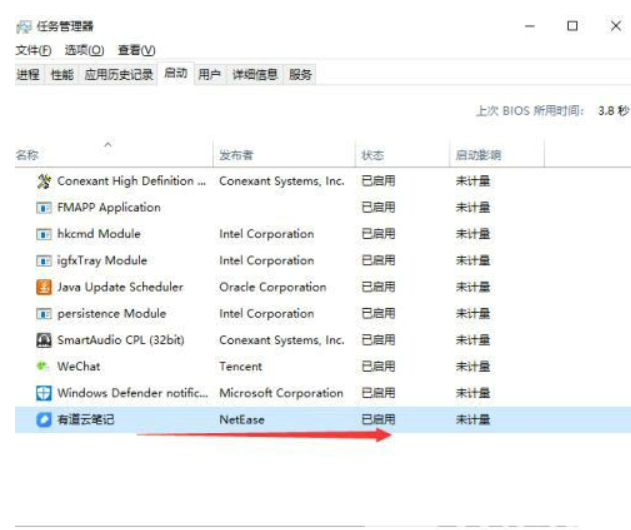Click the FMAPP Application icon
This screenshot has width=631, height=530.
pos(44,208)
